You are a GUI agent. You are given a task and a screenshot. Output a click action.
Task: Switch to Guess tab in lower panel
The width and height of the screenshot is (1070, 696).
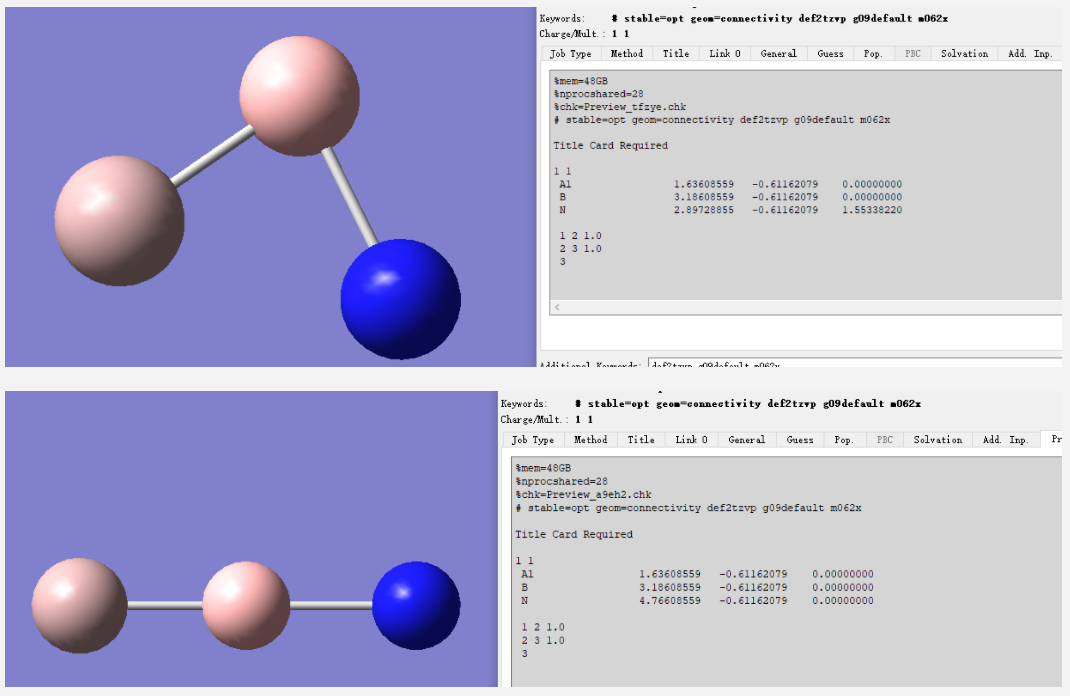pos(799,440)
